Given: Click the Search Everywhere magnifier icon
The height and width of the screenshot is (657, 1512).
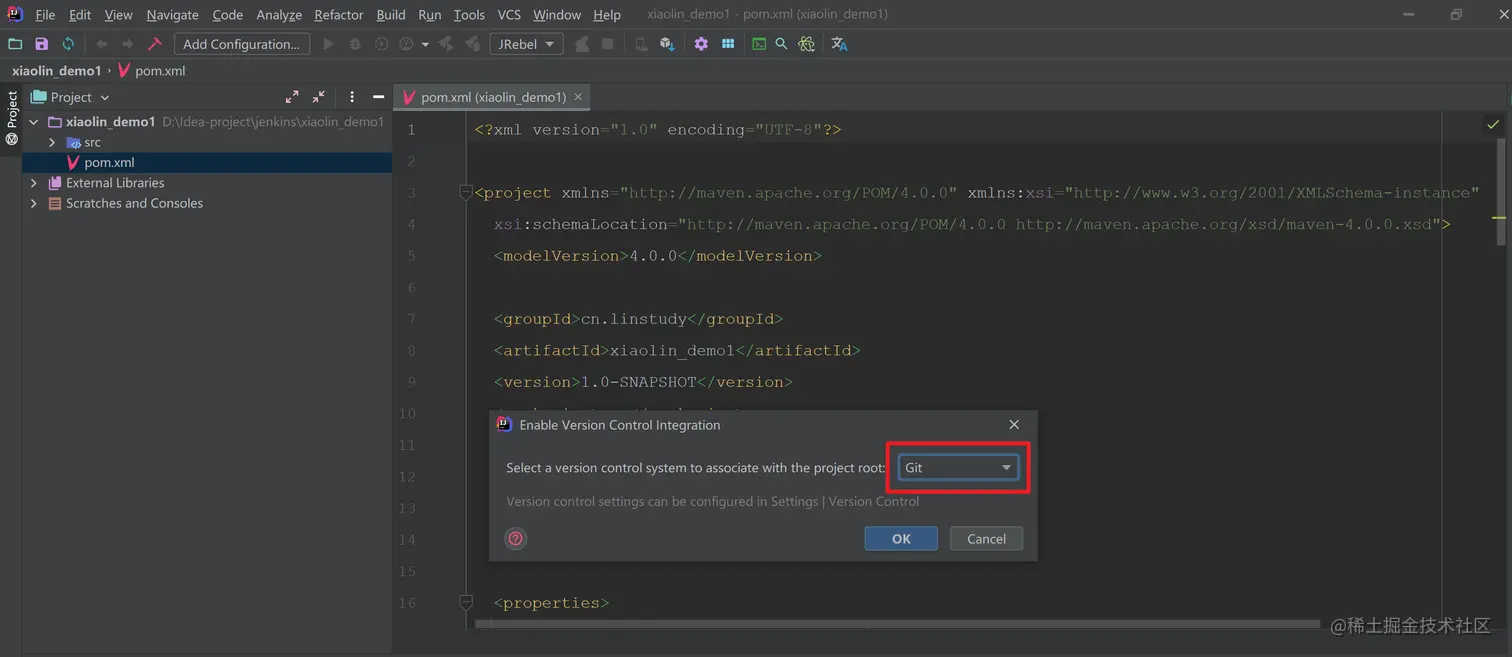Looking at the screenshot, I should [782, 44].
